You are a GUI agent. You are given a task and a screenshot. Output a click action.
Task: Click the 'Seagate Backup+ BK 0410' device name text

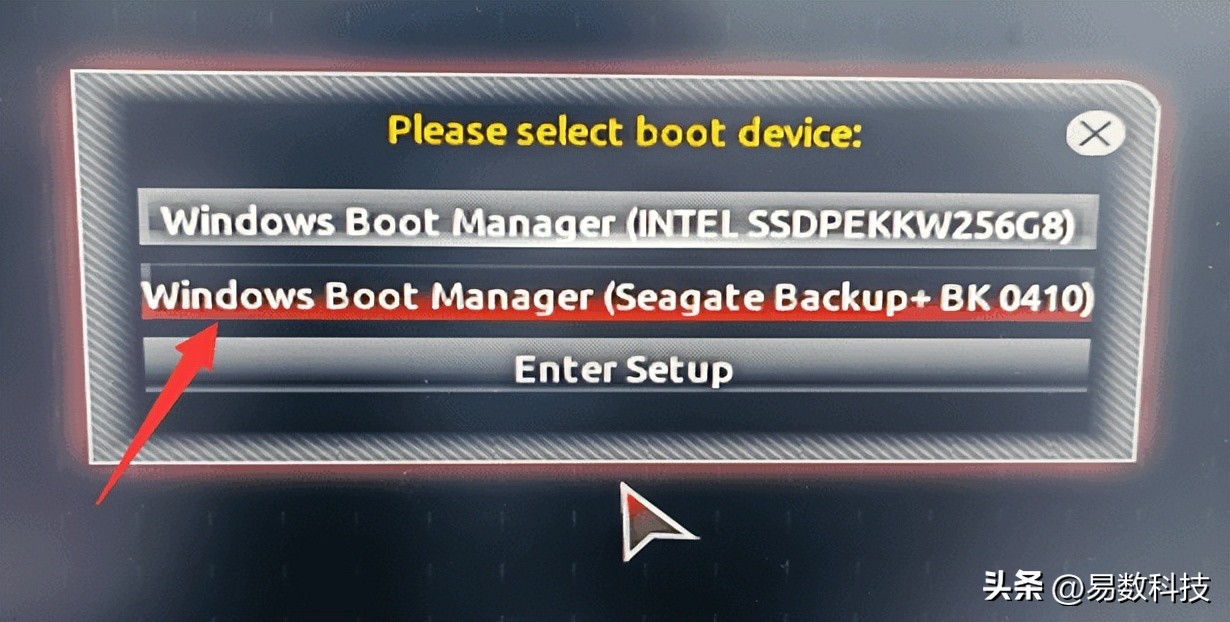tap(845, 297)
